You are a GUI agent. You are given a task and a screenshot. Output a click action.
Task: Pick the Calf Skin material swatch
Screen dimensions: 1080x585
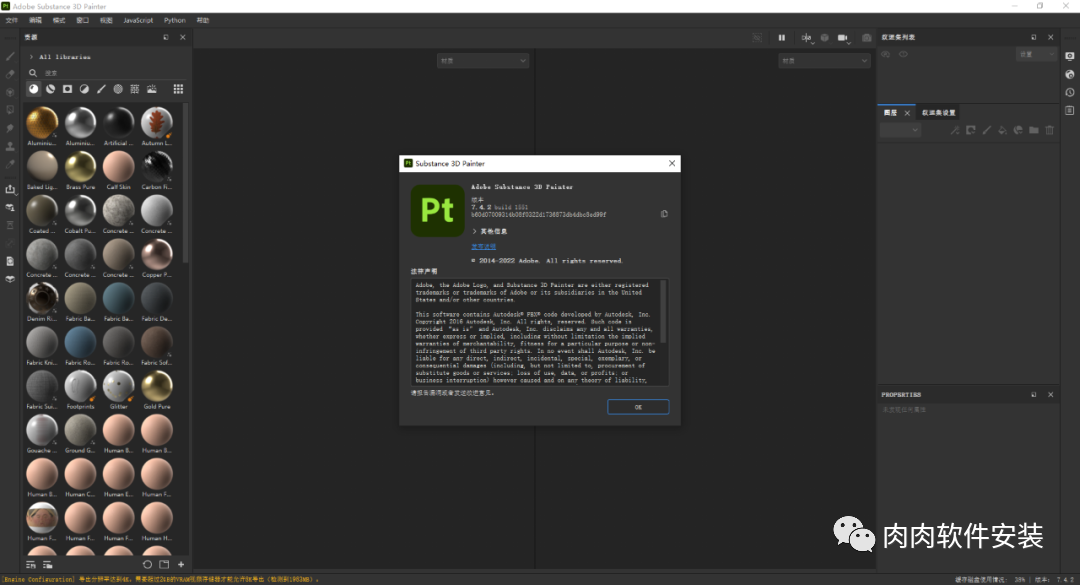[x=118, y=167]
